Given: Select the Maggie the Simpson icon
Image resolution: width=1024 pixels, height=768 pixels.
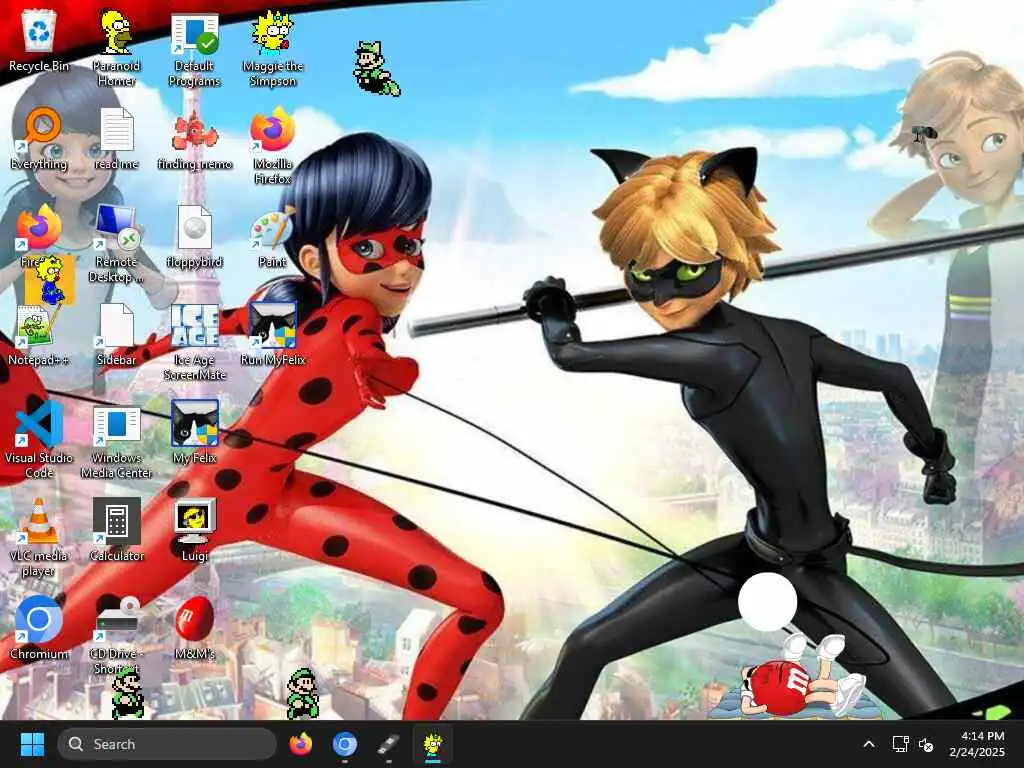Looking at the screenshot, I should point(273,50).
